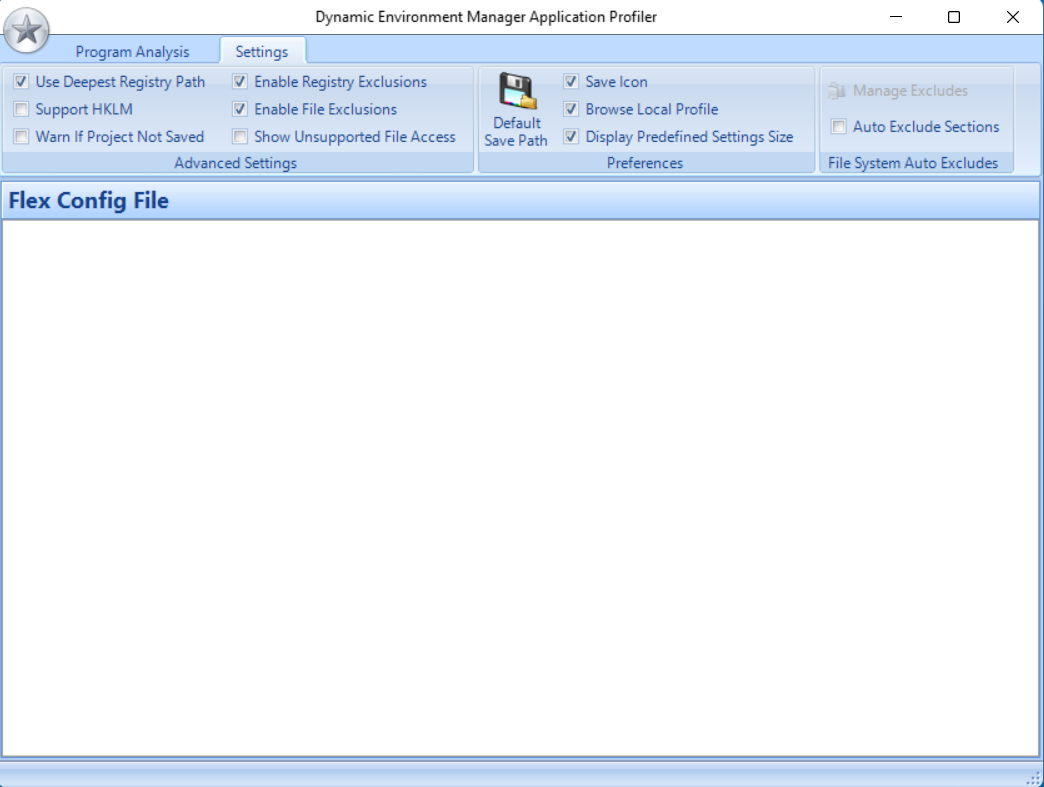Image resolution: width=1044 pixels, height=787 pixels.
Task: Click the Default Save Path floppy icon
Action: pos(517,91)
